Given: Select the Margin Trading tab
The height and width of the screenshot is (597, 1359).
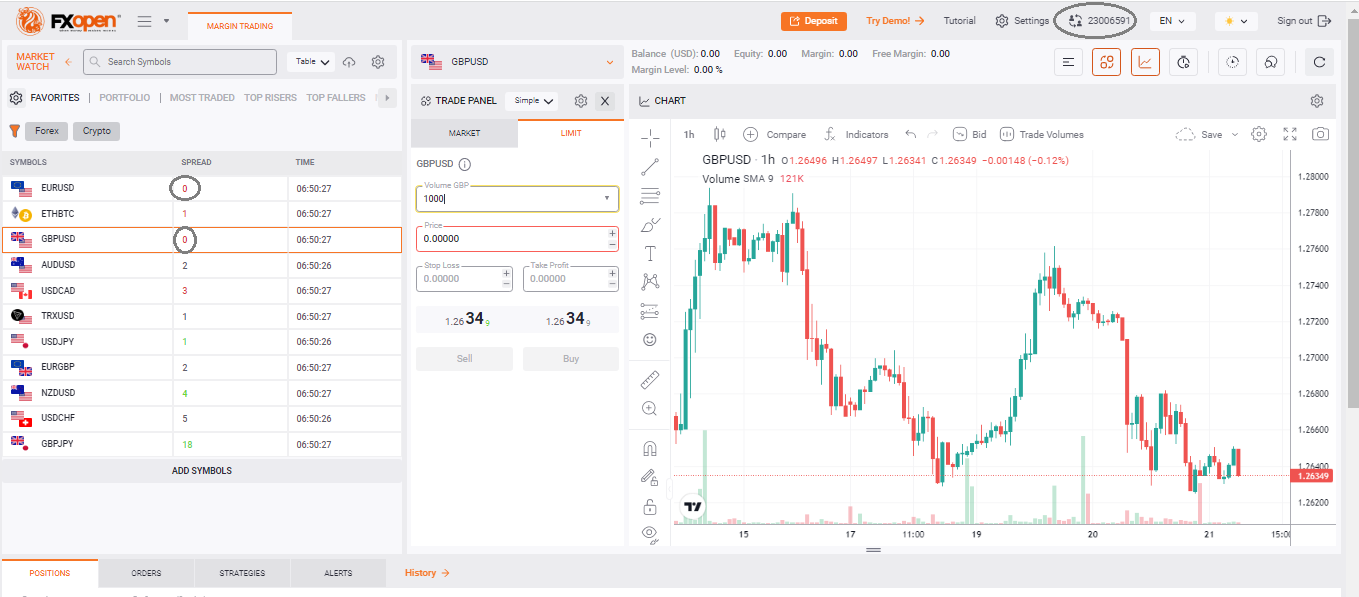Looking at the screenshot, I should 240,26.
